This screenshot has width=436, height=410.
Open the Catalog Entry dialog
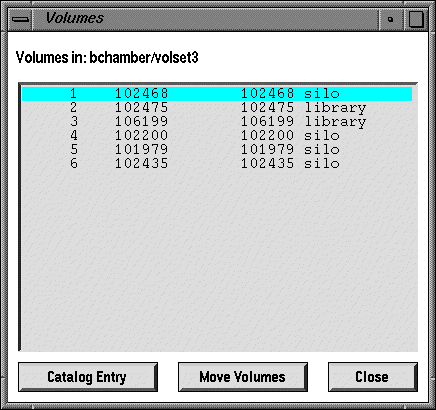pyautogui.click(x=88, y=377)
